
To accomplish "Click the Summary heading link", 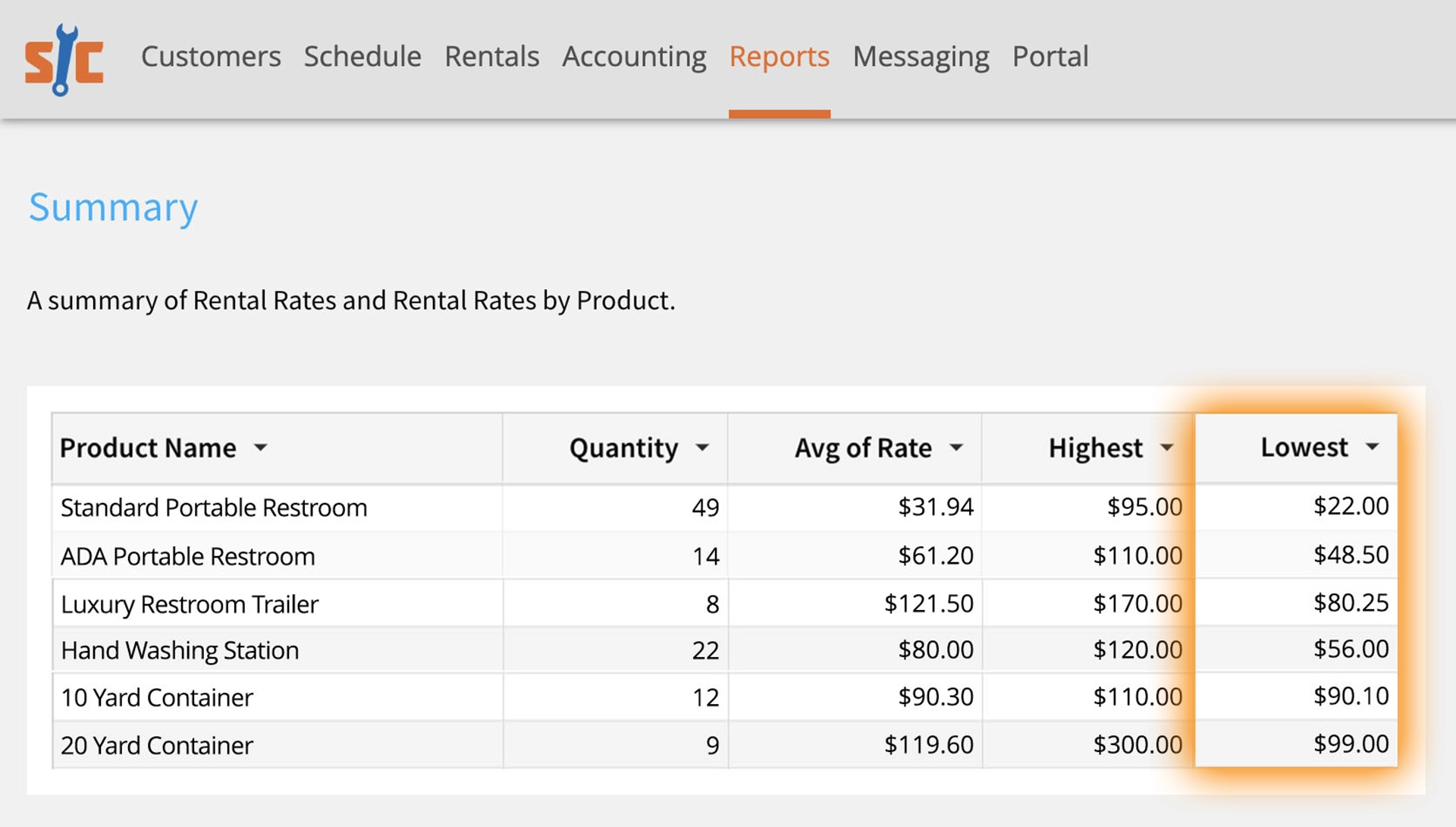I will [113, 207].
